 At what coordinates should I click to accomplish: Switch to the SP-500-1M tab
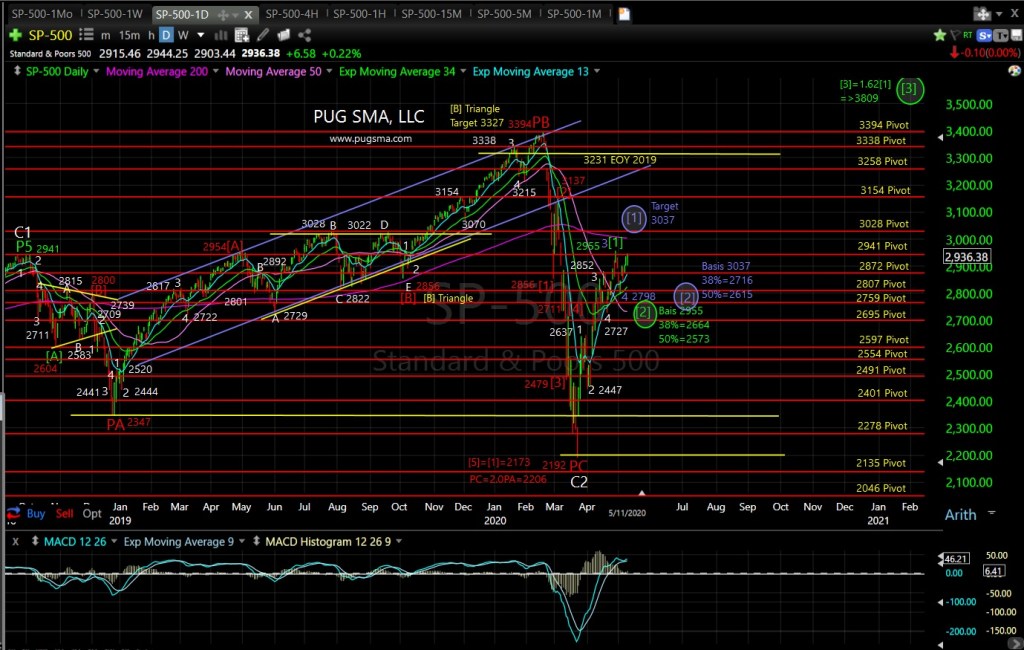574,14
